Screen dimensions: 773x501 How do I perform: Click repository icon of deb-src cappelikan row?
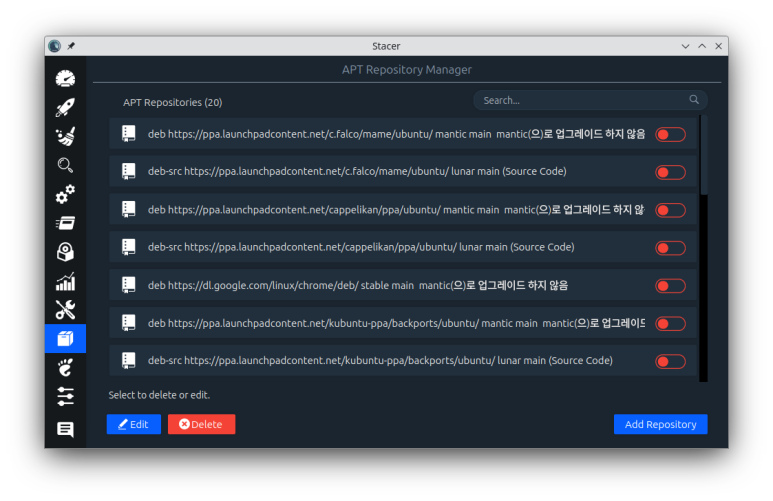129,247
